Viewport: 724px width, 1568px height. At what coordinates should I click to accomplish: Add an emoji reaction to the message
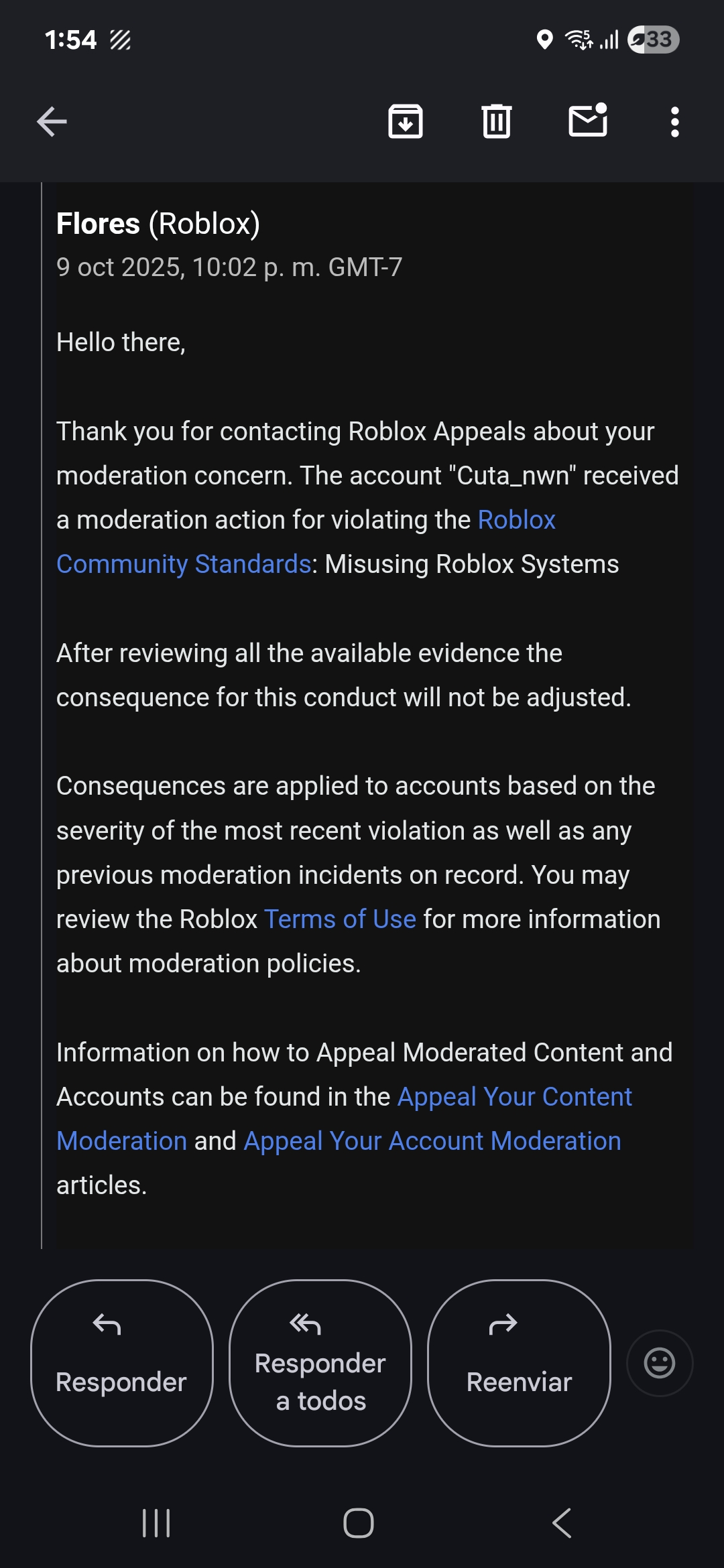coord(660,1363)
